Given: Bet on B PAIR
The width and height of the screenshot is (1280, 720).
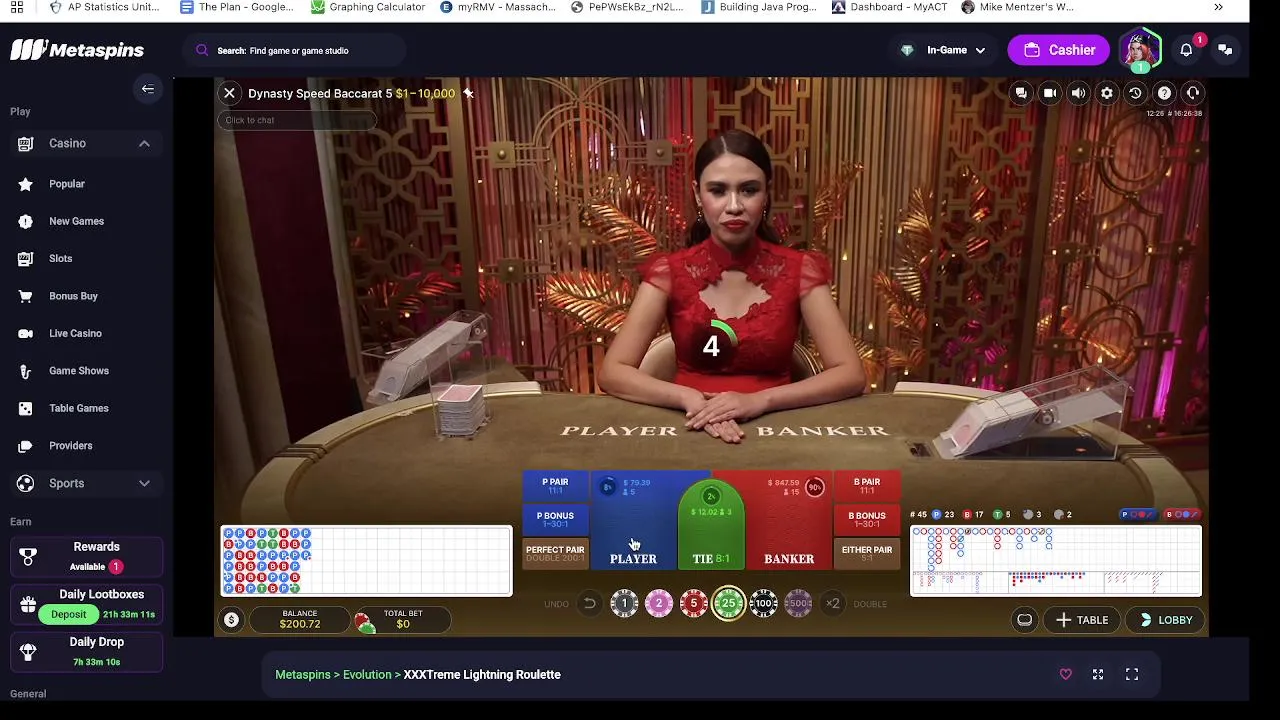Looking at the screenshot, I should [867, 486].
